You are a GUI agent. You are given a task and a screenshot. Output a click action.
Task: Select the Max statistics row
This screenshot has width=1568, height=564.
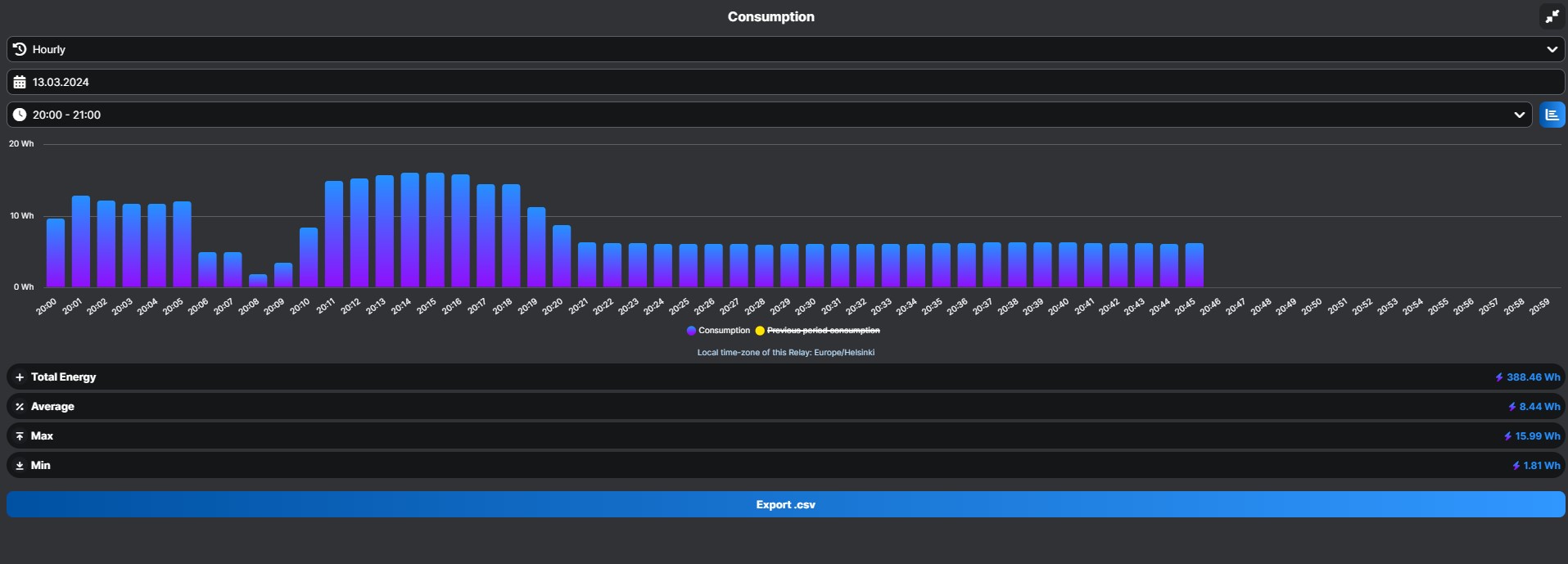tap(42, 436)
